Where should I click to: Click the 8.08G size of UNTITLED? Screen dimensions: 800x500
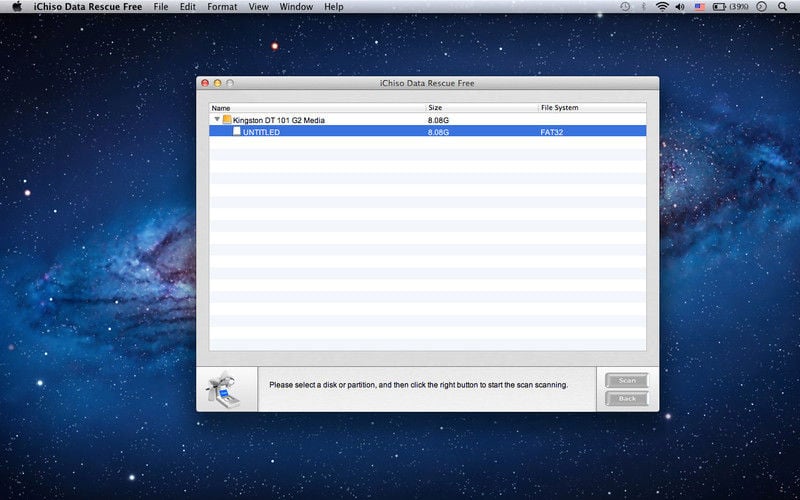pyautogui.click(x=438, y=132)
